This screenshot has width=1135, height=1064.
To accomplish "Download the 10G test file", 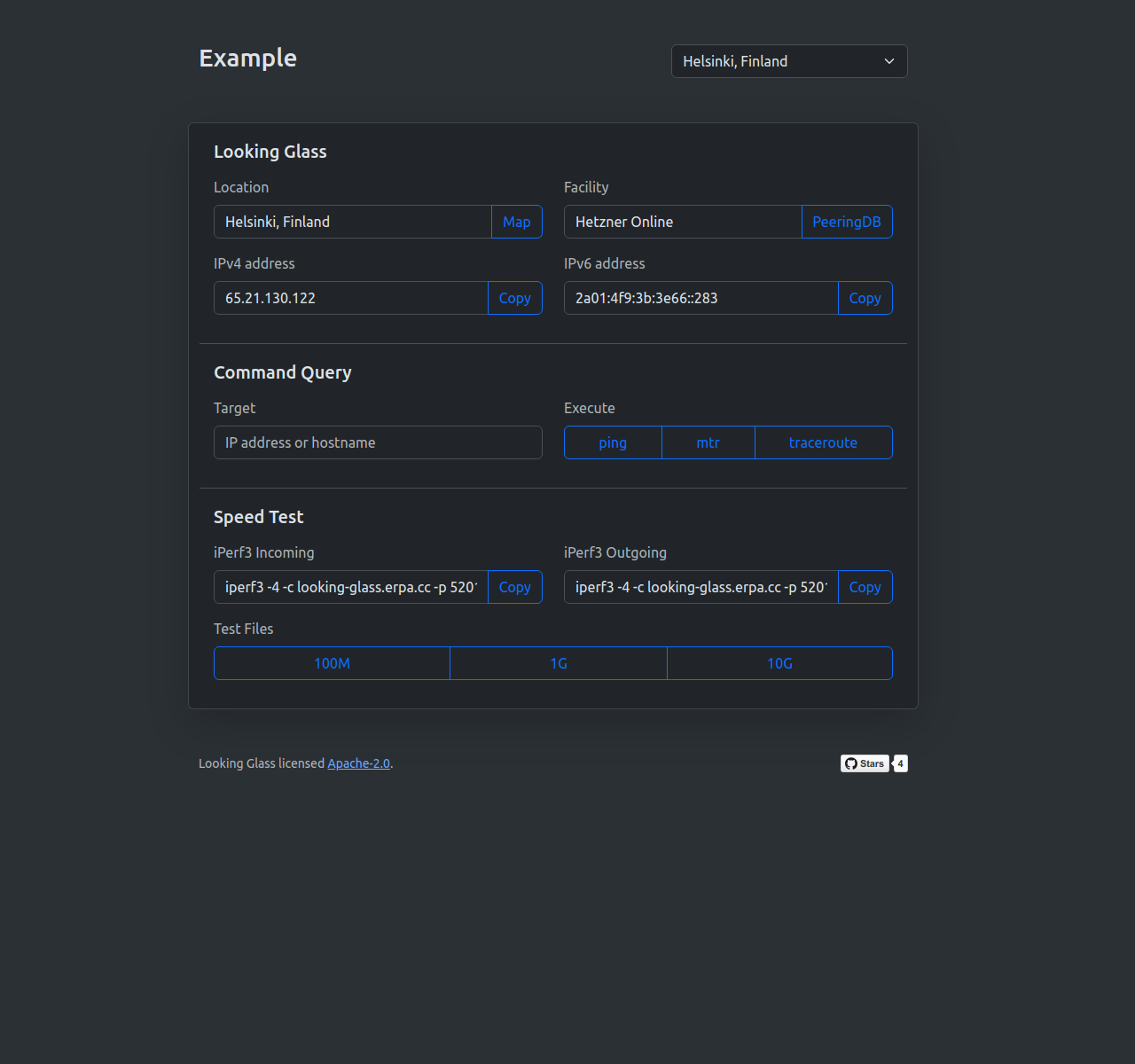I will 779,663.
